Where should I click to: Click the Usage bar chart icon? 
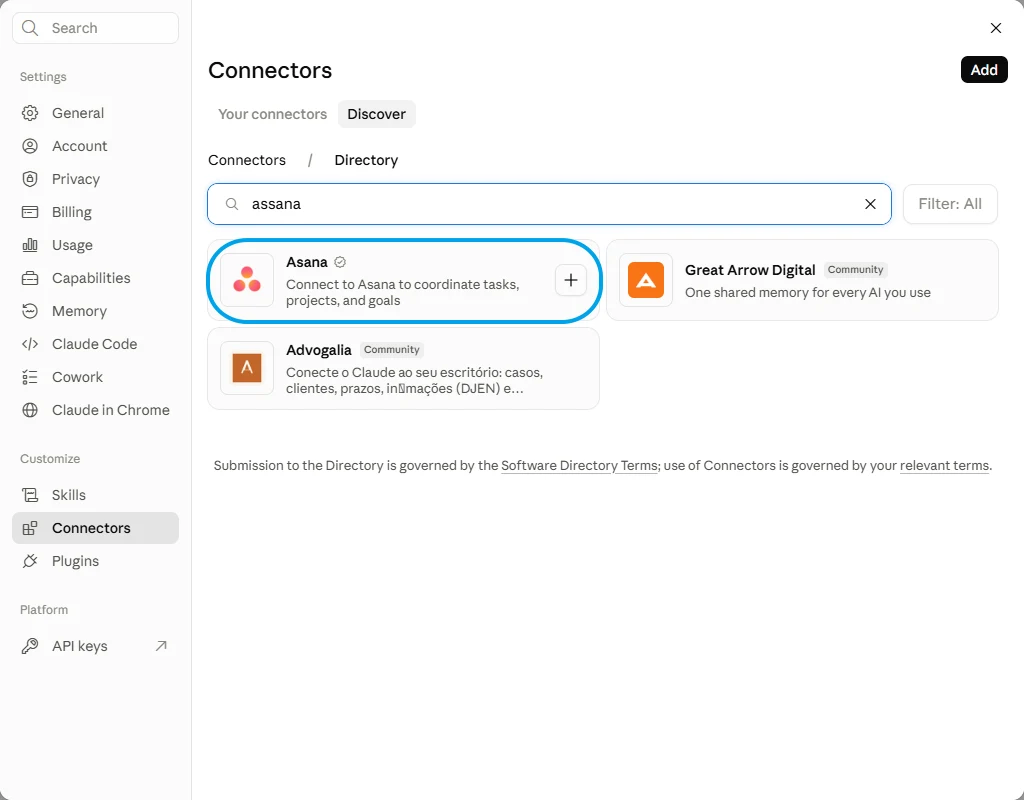click(x=30, y=245)
